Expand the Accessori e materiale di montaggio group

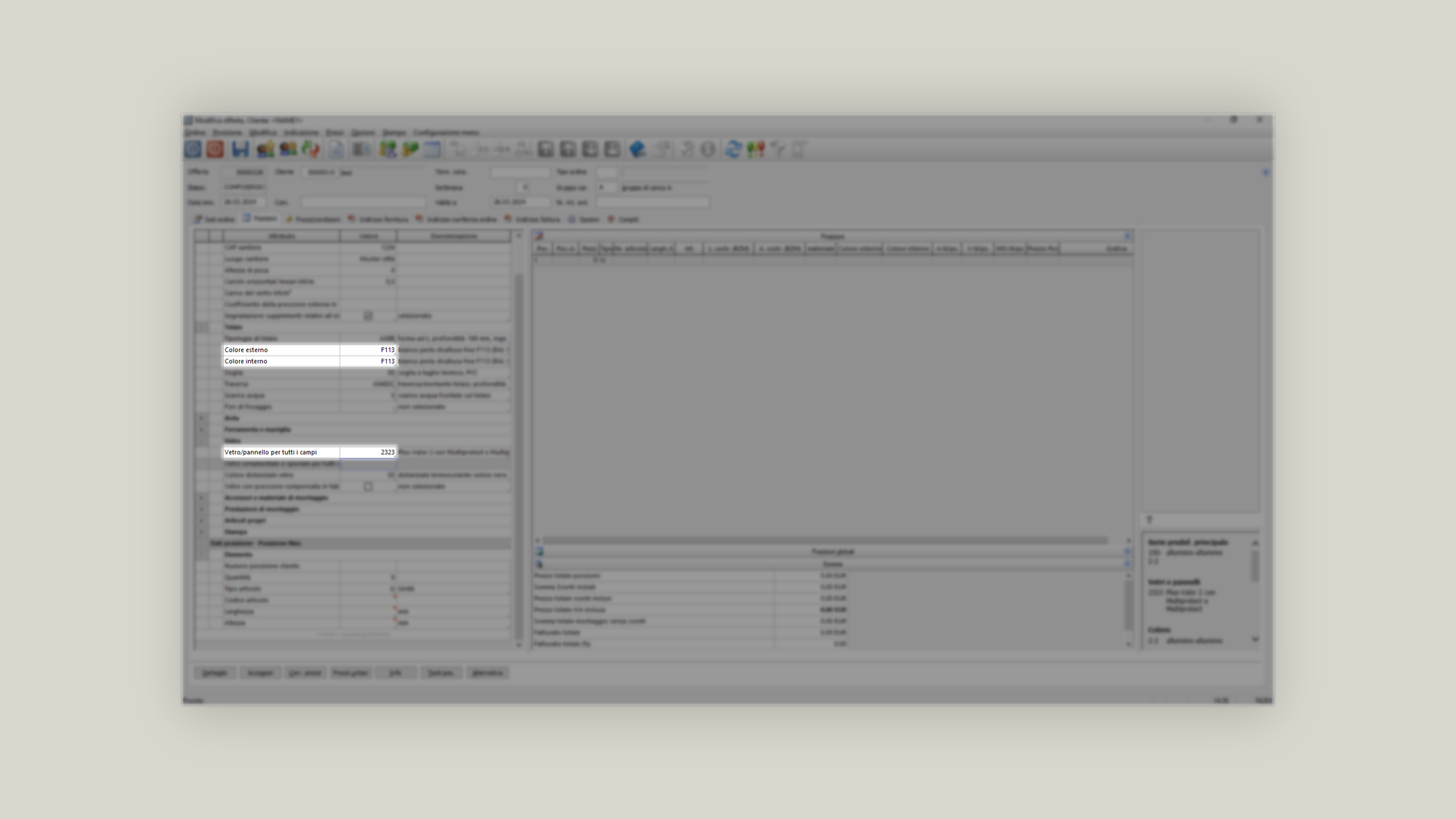[x=202, y=497]
